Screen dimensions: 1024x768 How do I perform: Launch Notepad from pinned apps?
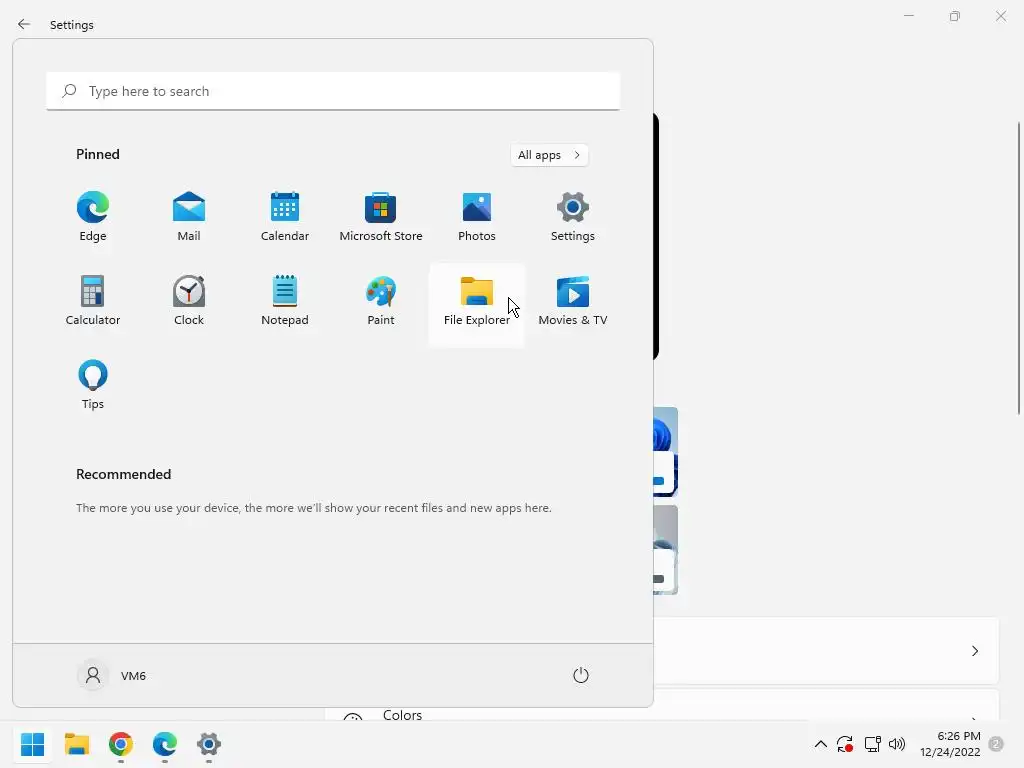coord(285,301)
